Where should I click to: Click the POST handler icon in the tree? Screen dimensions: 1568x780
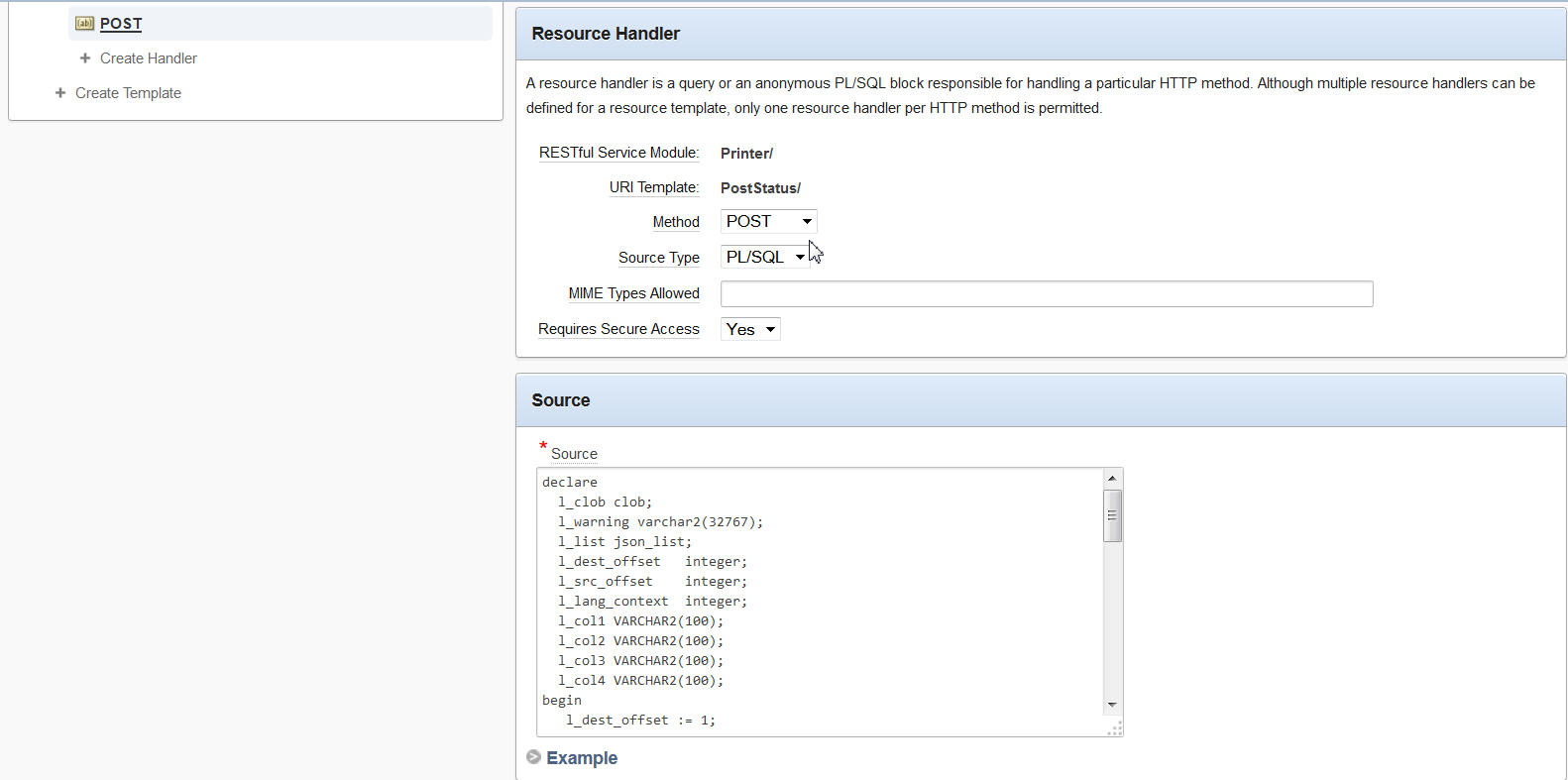(85, 23)
